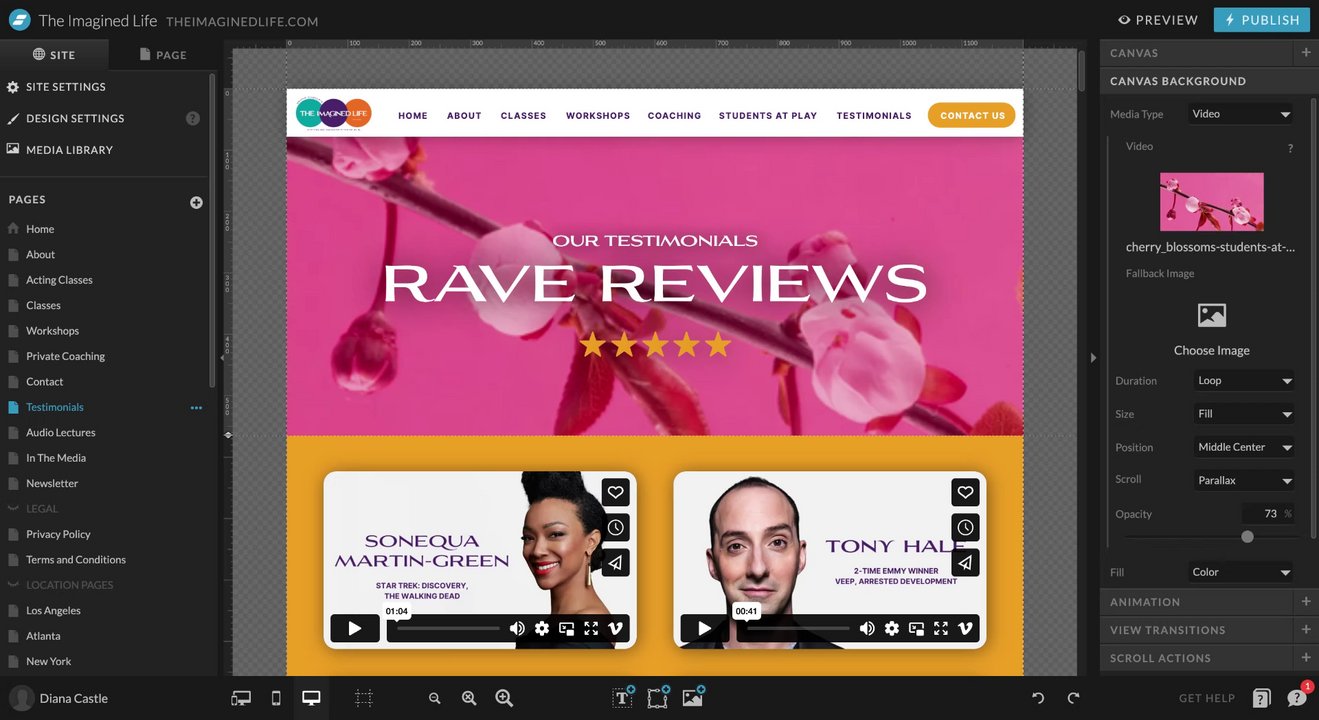This screenshot has height=720, width=1319.
Task: Click the Contact Us button
Action: tap(972, 115)
